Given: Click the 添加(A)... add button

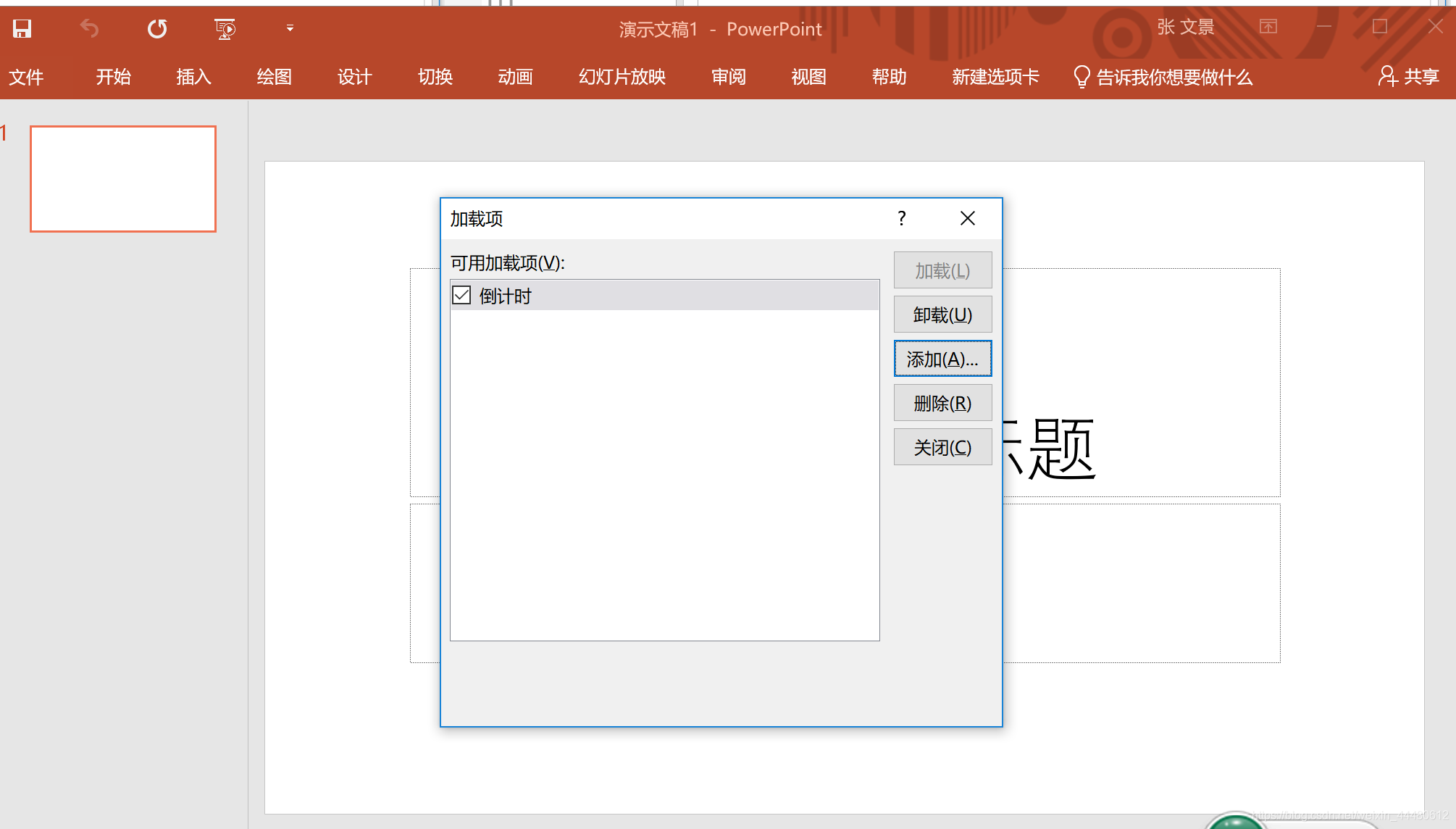Looking at the screenshot, I should coord(942,359).
